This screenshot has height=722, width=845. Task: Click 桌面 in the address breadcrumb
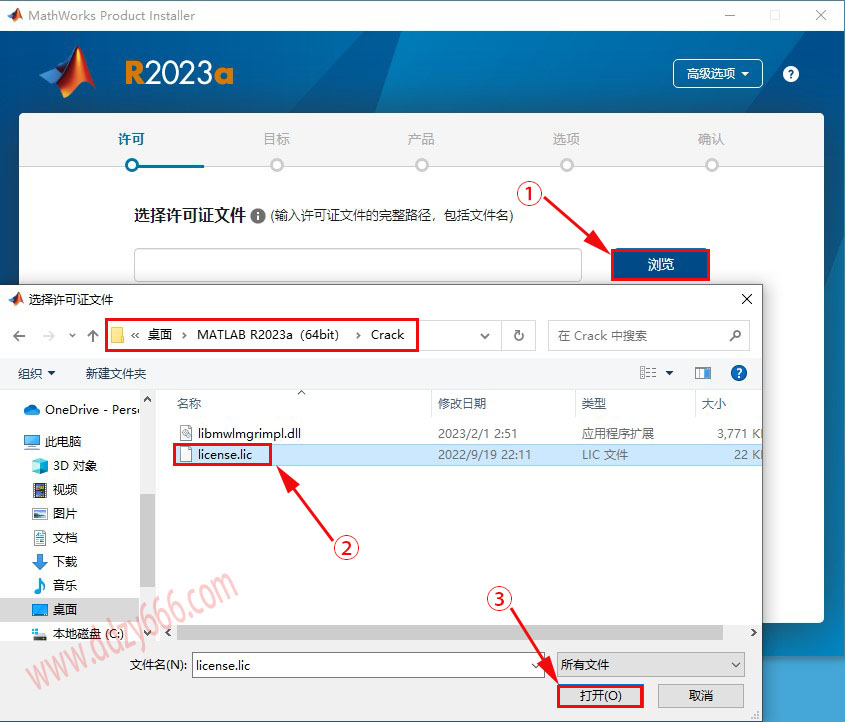[x=160, y=335]
